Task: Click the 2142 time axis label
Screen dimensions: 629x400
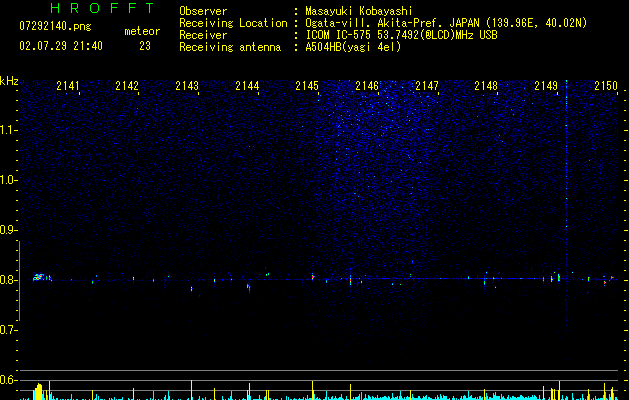Action: [127, 86]
